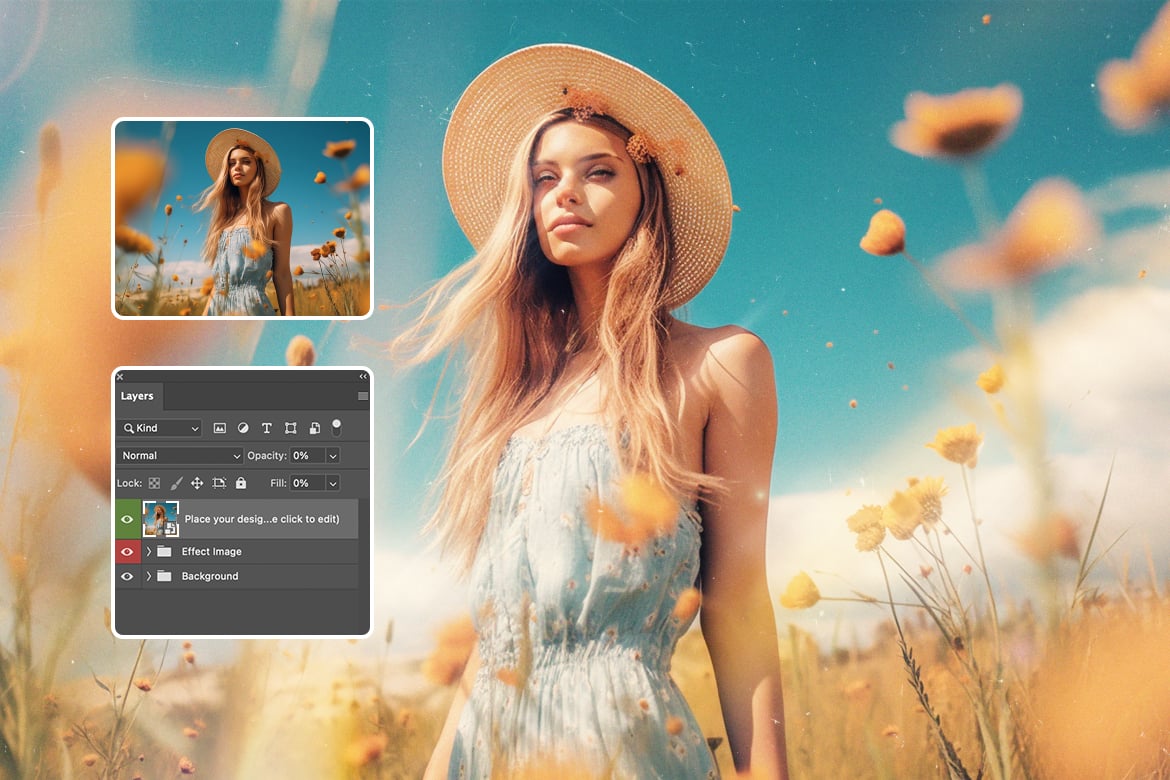Expand the Background group chevron
The width and height of the screenshot is (1170, 780).
(148, 576)
